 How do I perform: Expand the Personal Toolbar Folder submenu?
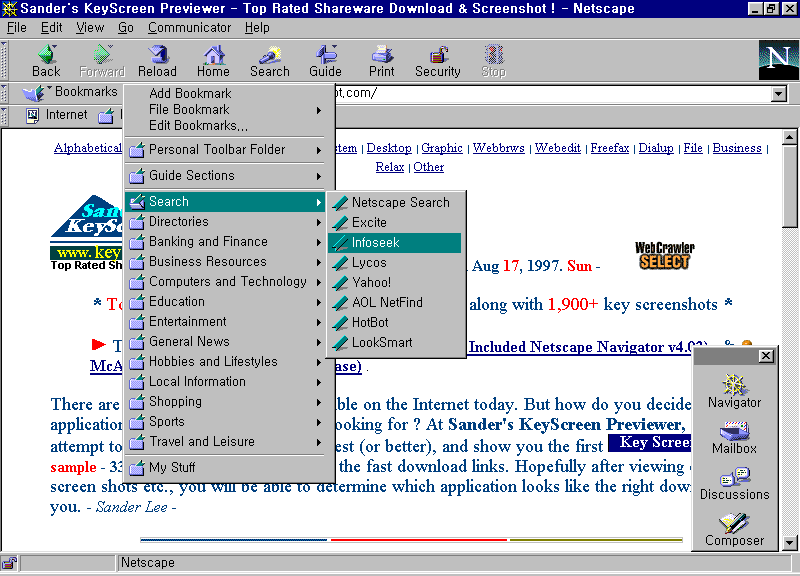(x=217, y=150)
